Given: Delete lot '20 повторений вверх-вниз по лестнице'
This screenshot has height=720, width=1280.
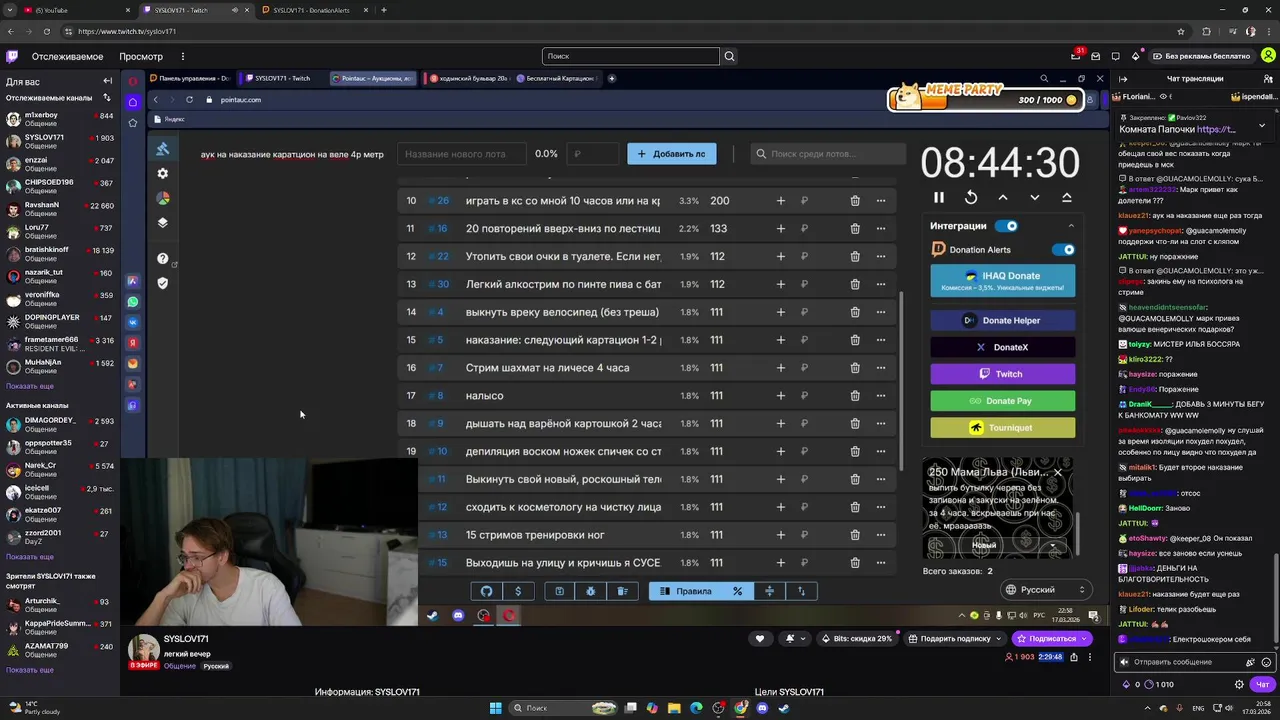Looking at the screenshot, I should (855, 229).
